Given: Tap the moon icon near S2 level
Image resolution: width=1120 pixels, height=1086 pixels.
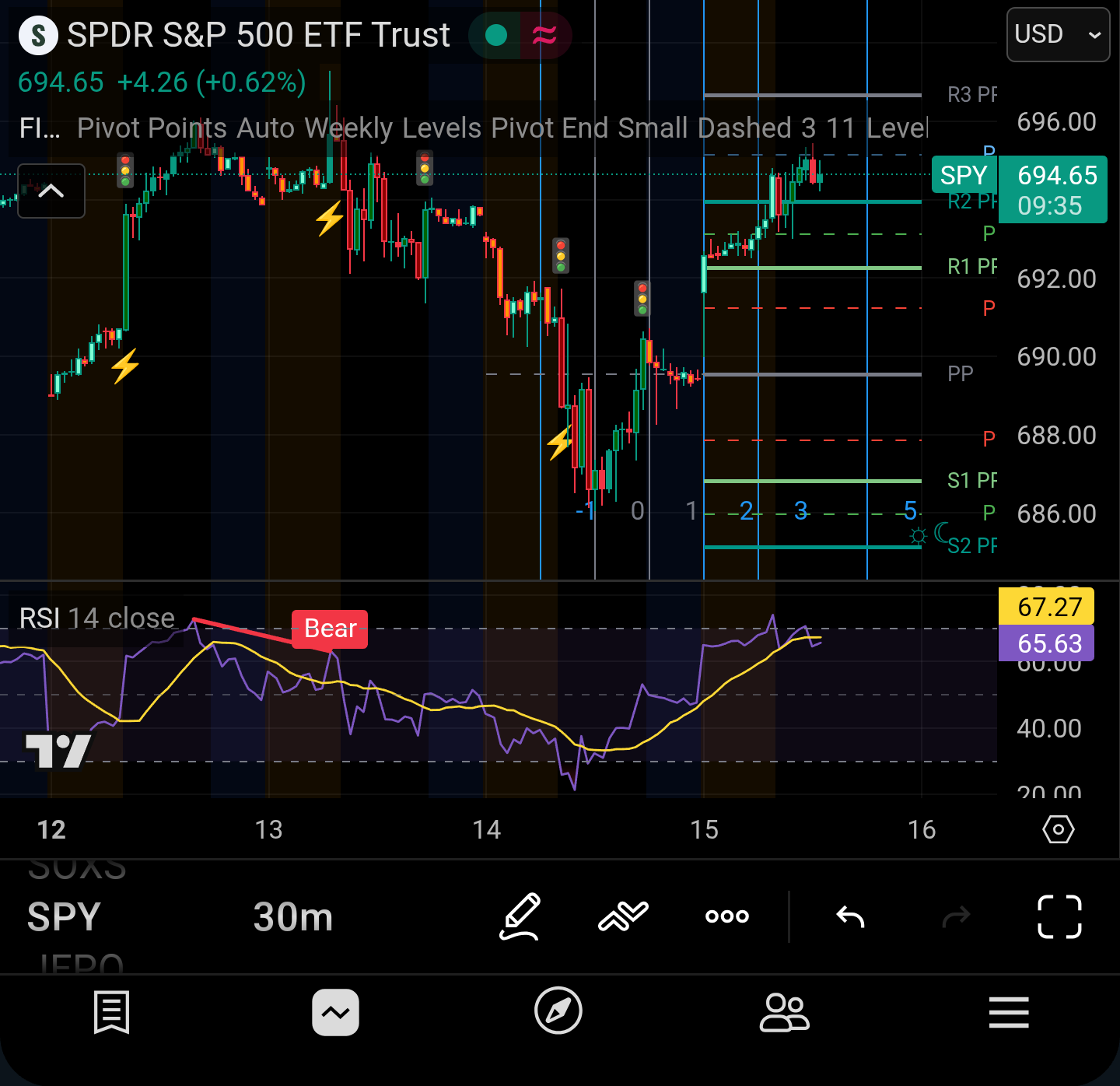Looking at the screenshot, I should (941, 532).
